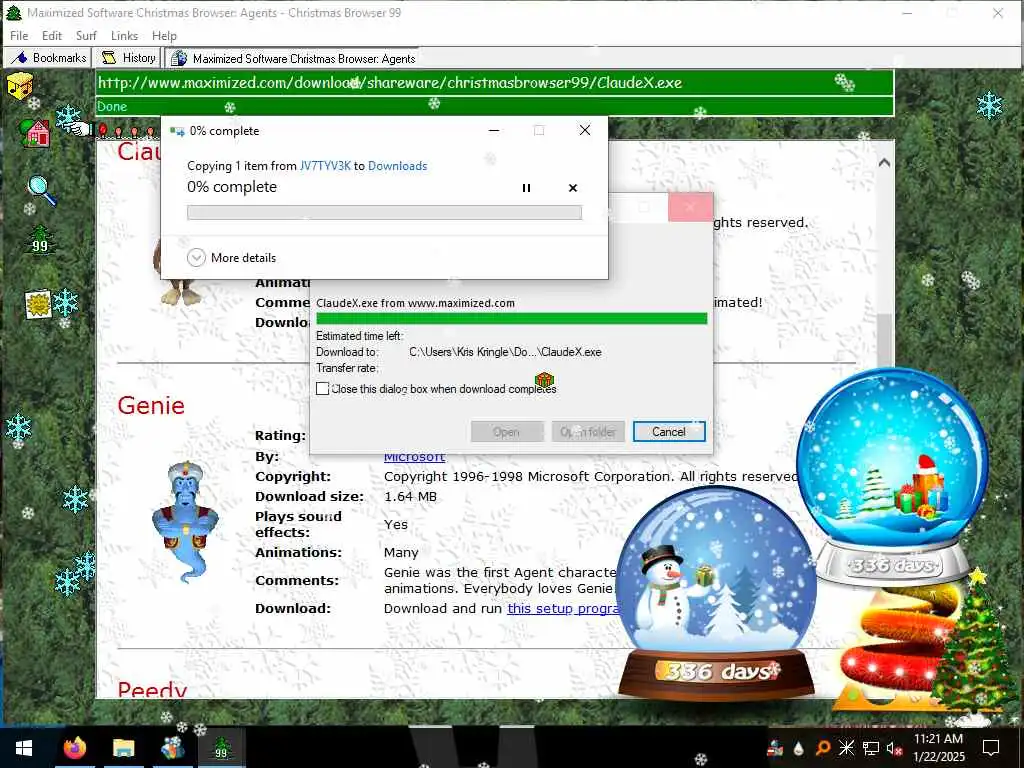Viewport: 1024px width, 768px height.
Task: Open the notification center icon
Action: tap(991, 748)
